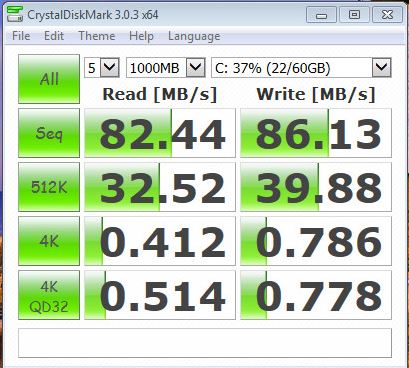Click the Seq read result 82.44

click(160, 133)
